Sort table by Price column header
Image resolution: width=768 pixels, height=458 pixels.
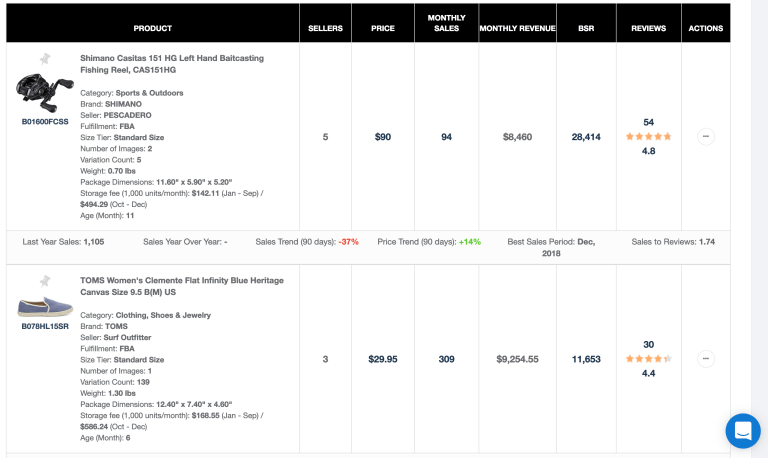click(383, 28)
